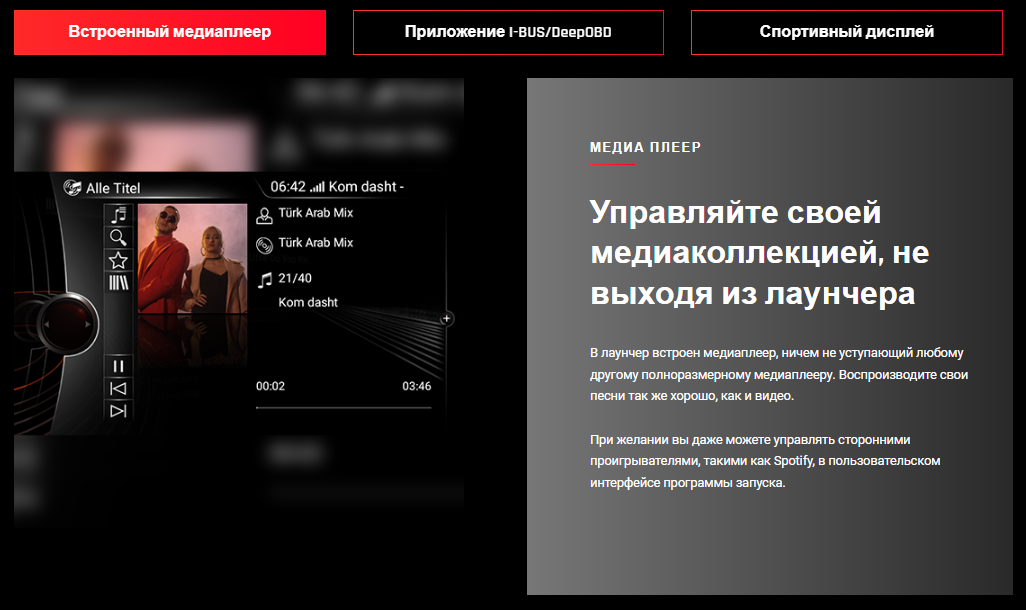Open the Встроенный медиаплеер tab
The width and height of the screenshot is (1026, 610).
[x=169, y=32]
